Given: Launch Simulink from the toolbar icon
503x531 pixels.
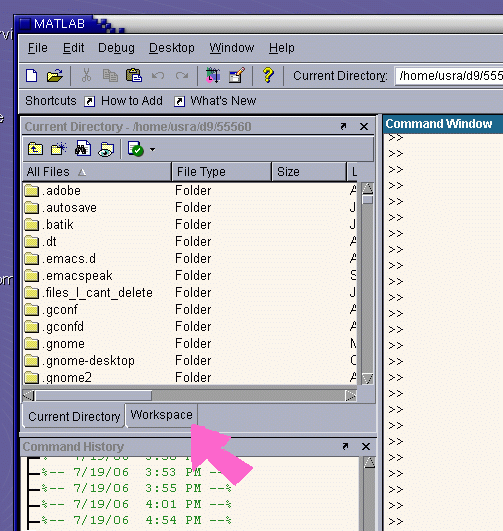Looking at the screenshot, I should click(x=213, y=75).
